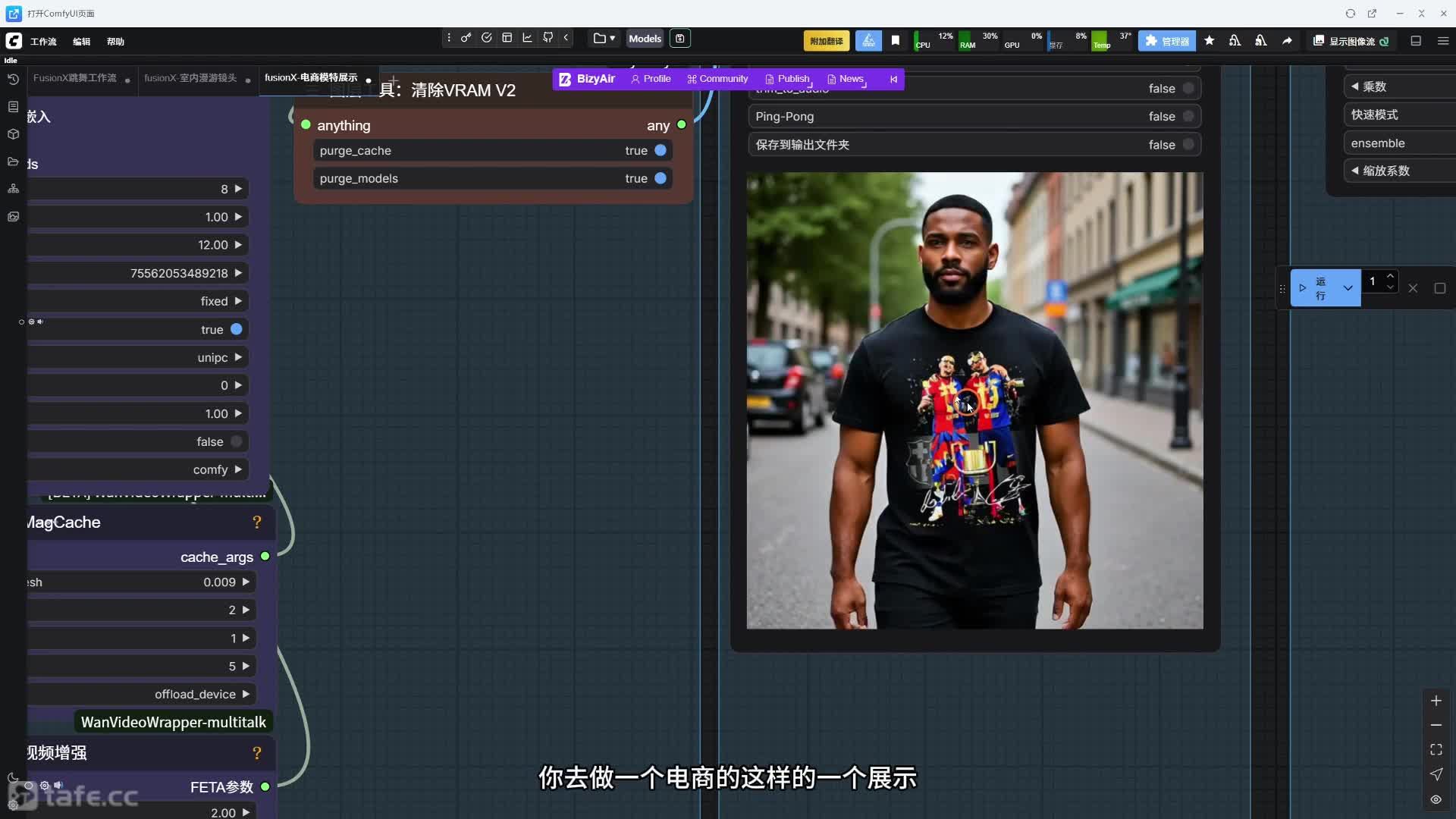
Task: Toggle the left node false switch
Action: click(x=237, y=441)
